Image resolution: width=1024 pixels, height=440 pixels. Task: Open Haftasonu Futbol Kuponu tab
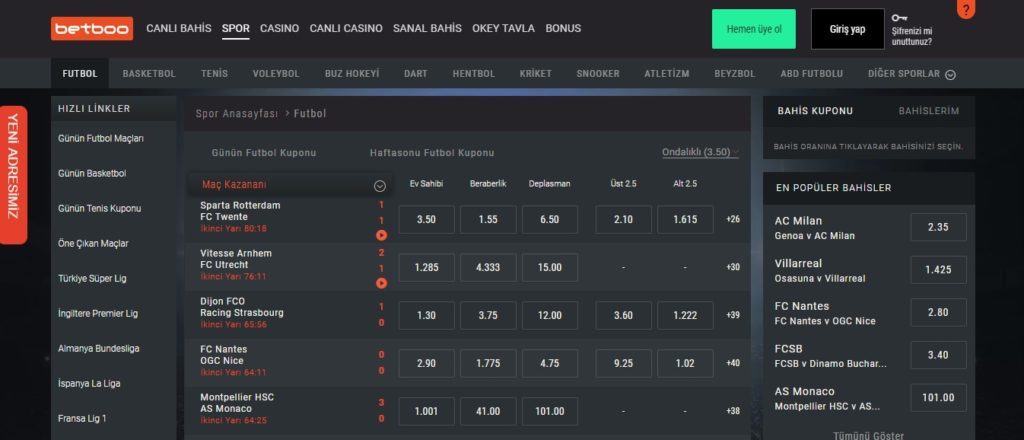click(x=432, y=153)
